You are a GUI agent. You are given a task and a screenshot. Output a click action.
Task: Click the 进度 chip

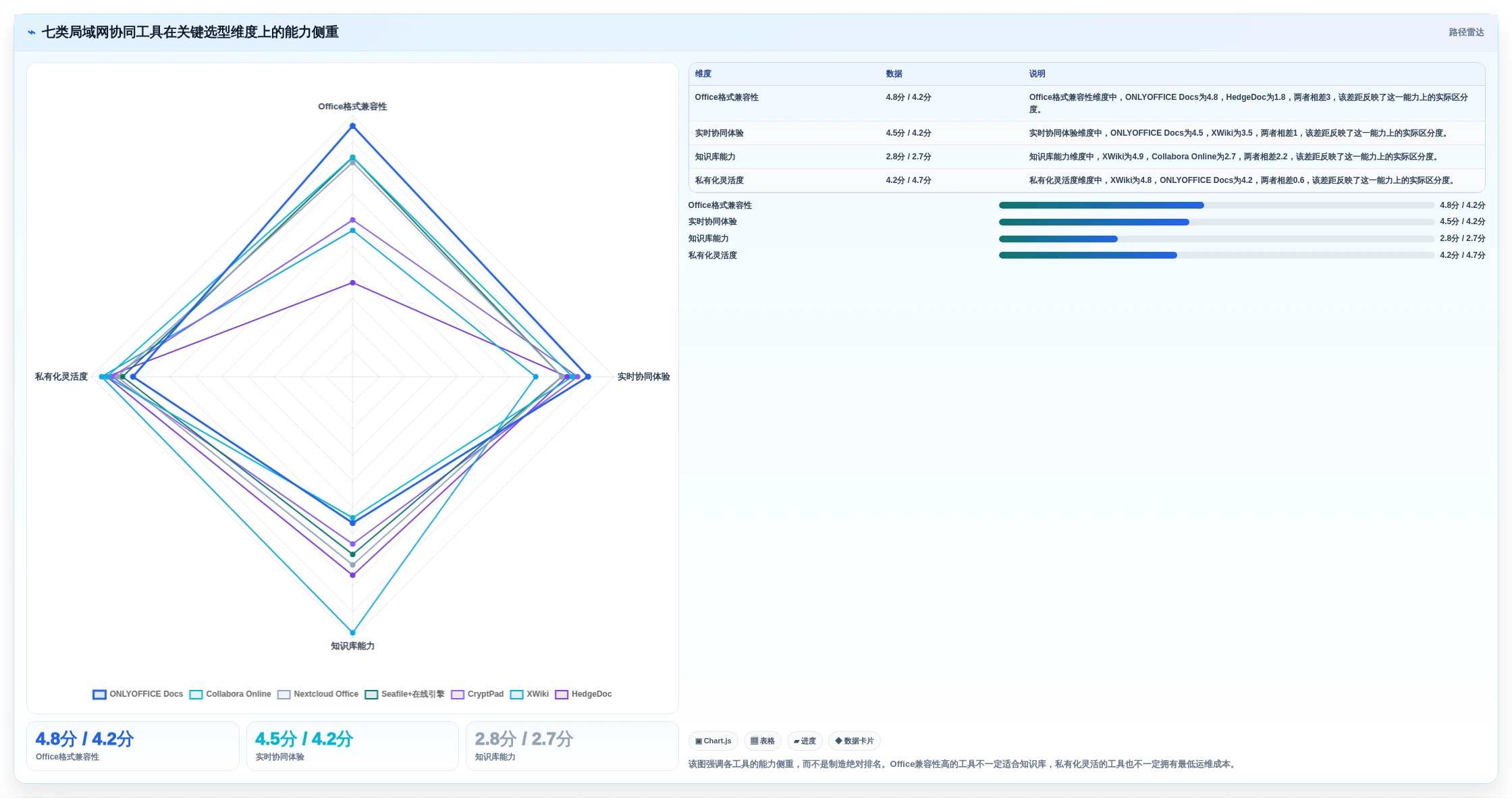(805, 741)
